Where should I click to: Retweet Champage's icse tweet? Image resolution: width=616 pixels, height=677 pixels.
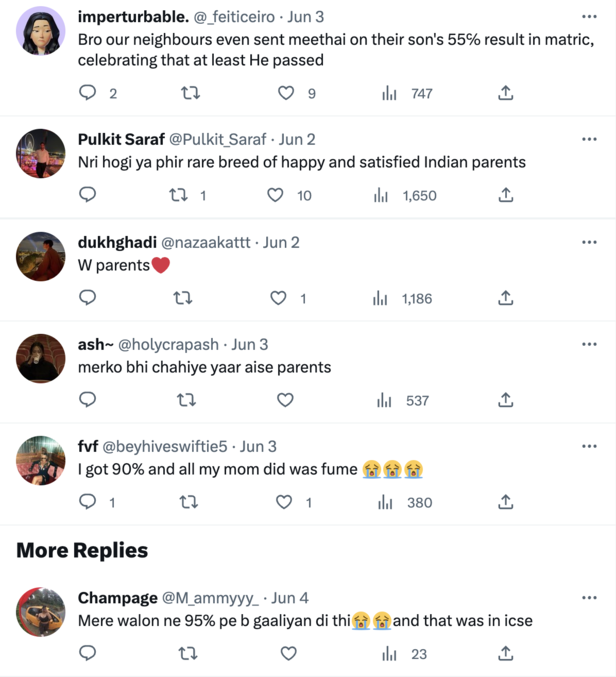point(188,654)
